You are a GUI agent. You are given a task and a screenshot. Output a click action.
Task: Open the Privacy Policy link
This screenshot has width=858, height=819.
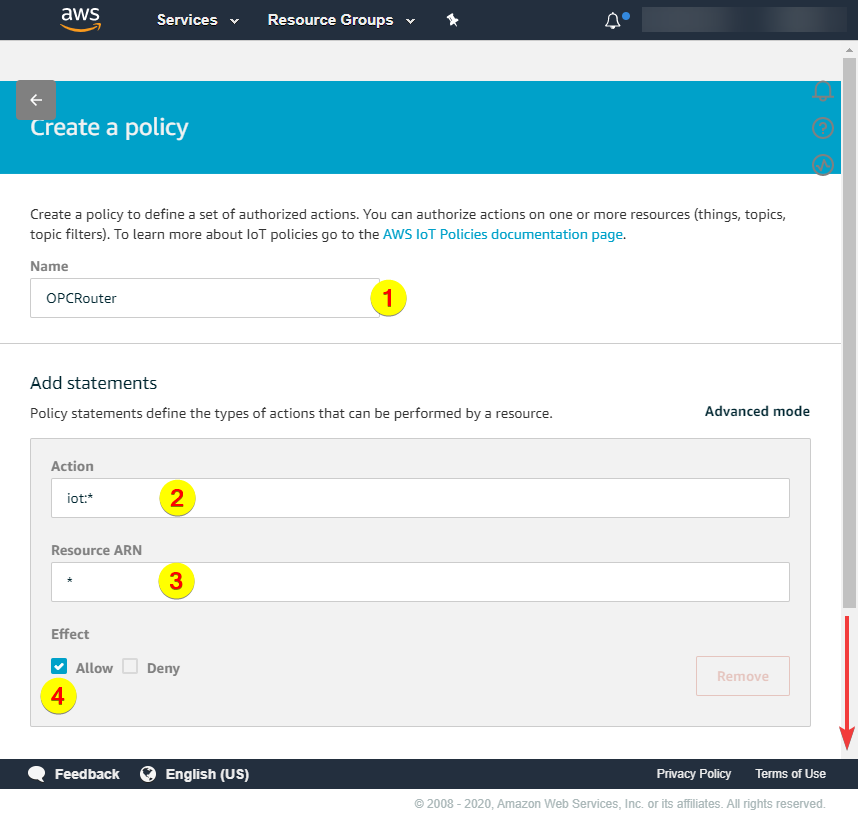pos(693,773)
